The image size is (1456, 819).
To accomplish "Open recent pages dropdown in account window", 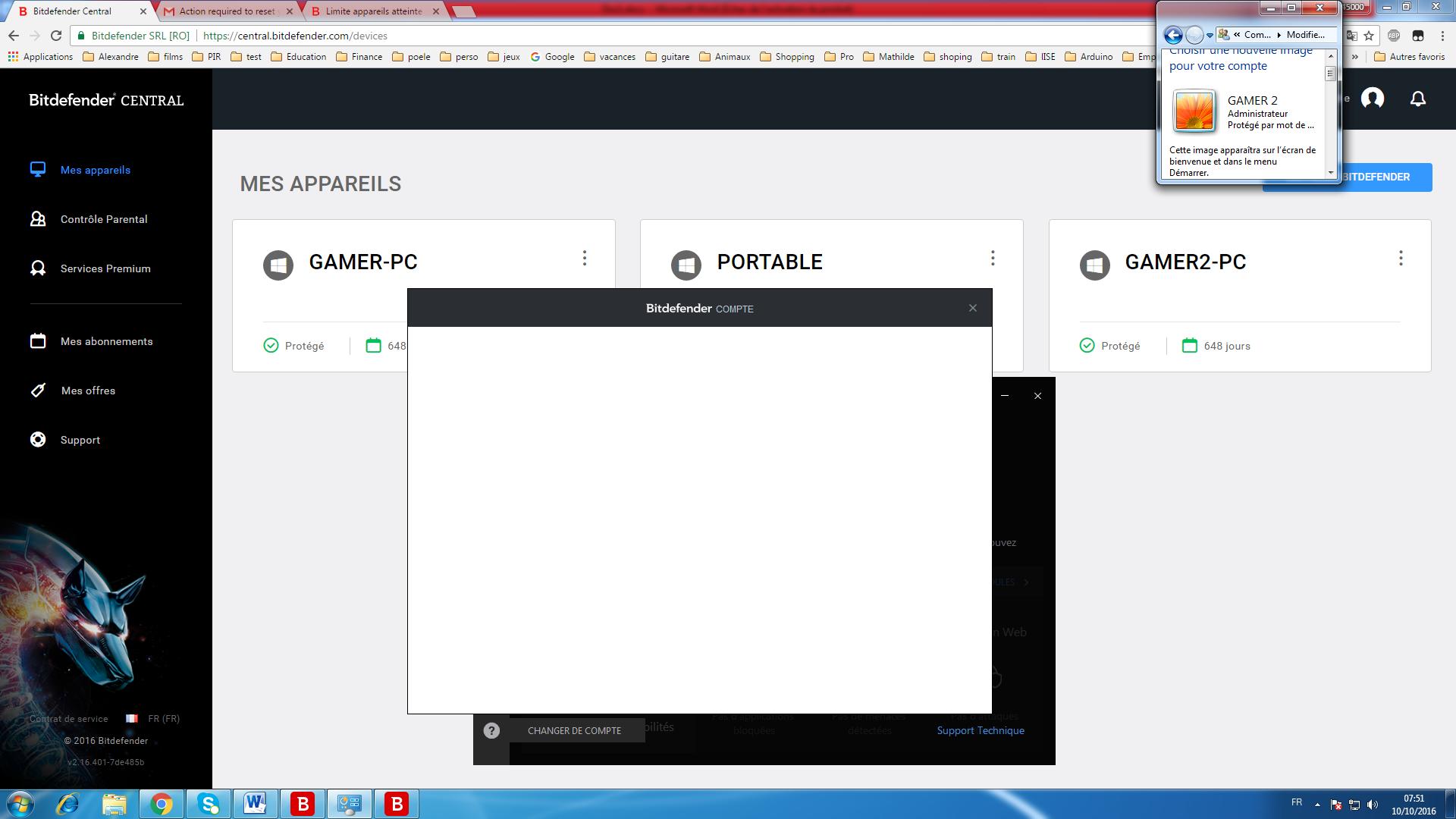I will coord(1210,35).
